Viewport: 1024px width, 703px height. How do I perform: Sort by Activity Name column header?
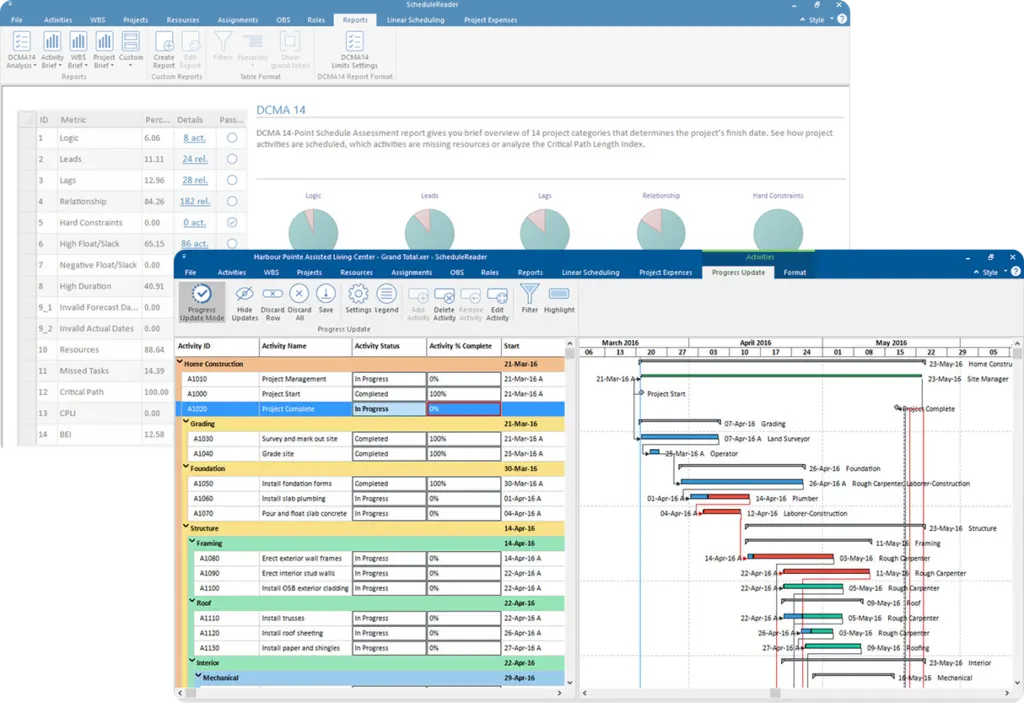pyautogui.click(x=304, y=346)
